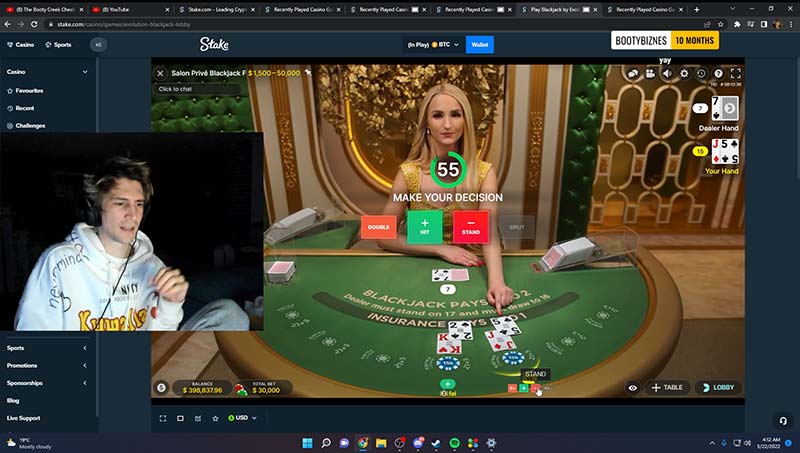The width and height of the screenshot is (800, 453).
Task: Switch to the Sports section
Action: (x=58, y=45)
